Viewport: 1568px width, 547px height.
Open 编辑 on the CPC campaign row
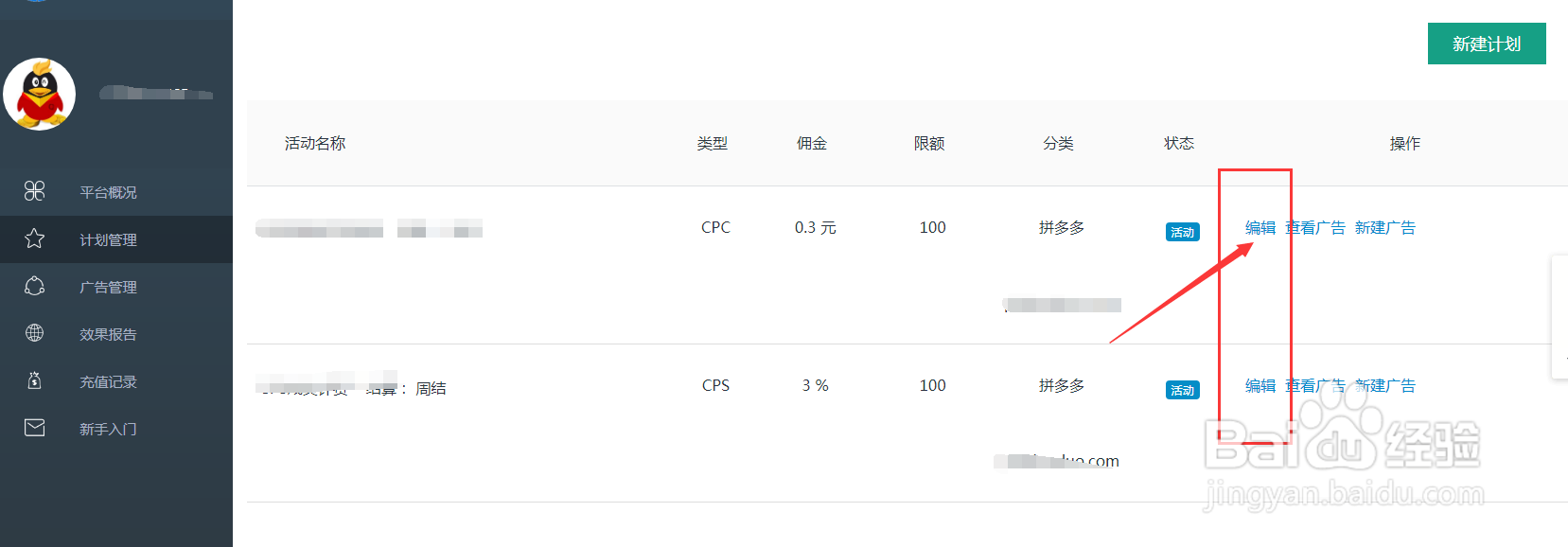pos(1260,227)
